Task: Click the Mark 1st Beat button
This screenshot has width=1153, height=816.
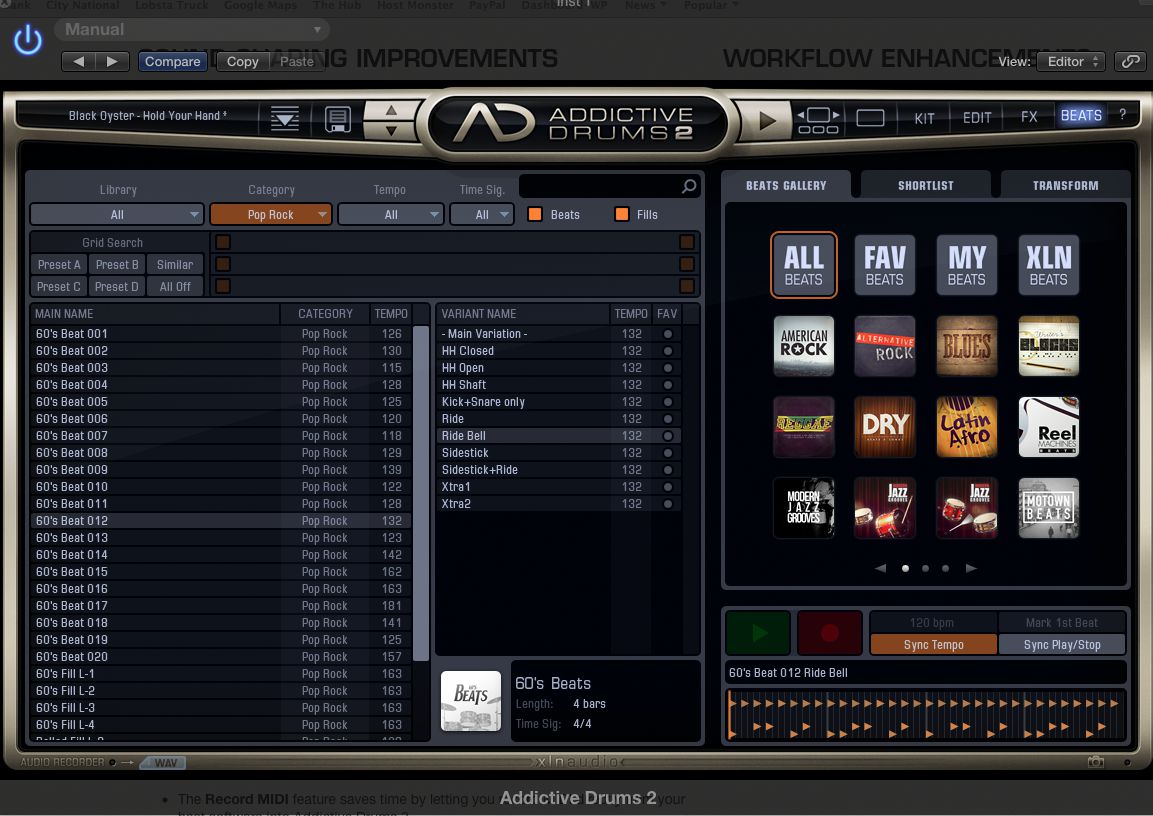Action: click(1062, 623)
